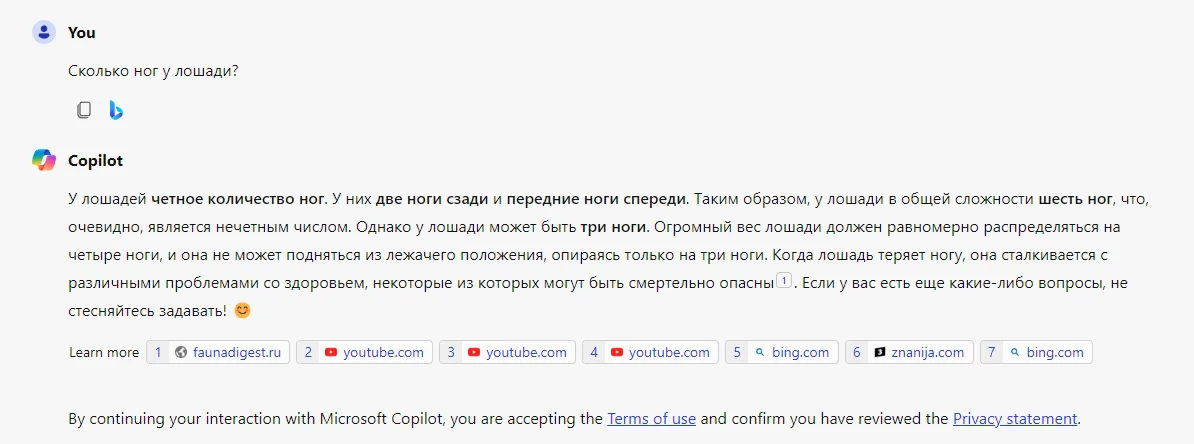Open citation superscript 1 in the answer
The width and height of the screenshot is (1194, 444).
784,282
